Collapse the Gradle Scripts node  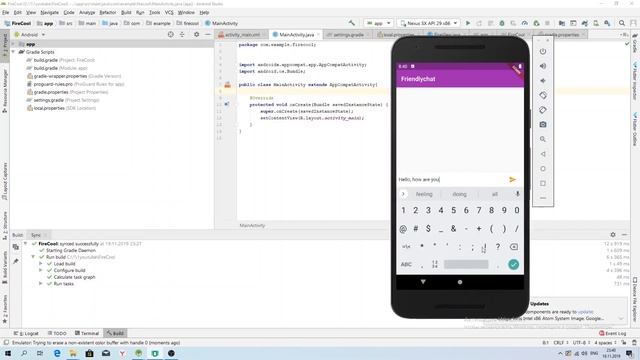13,52
